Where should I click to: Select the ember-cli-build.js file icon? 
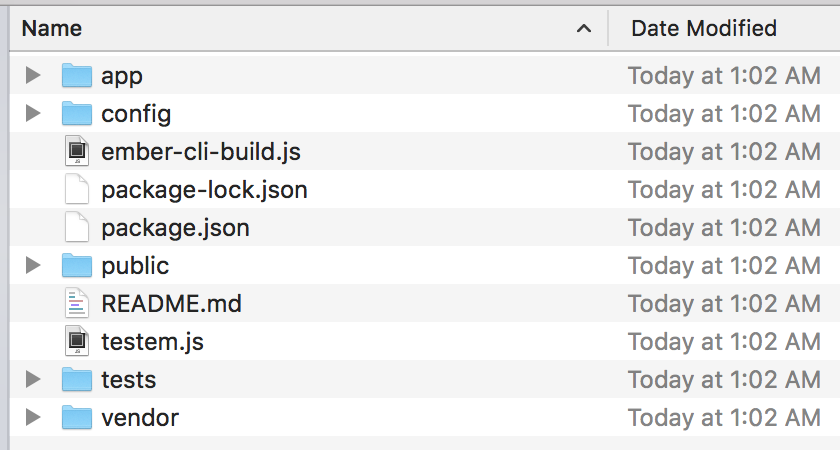coord(77,151)
